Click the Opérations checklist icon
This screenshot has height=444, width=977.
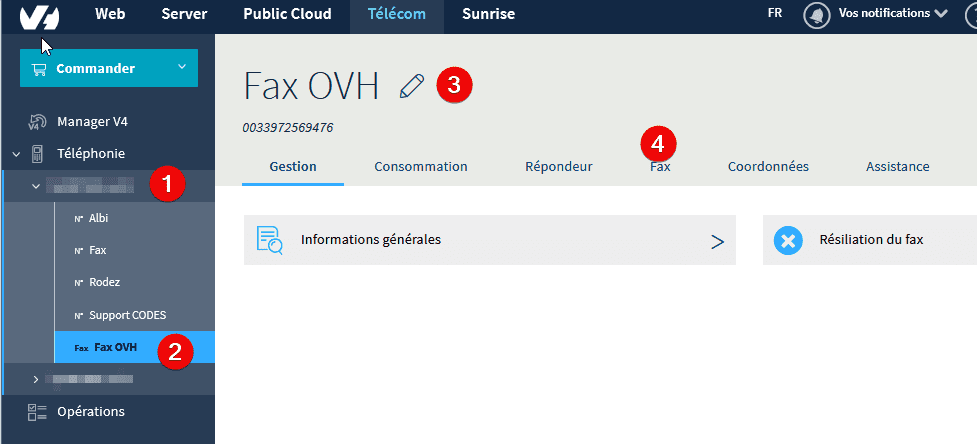coord(37,412)
